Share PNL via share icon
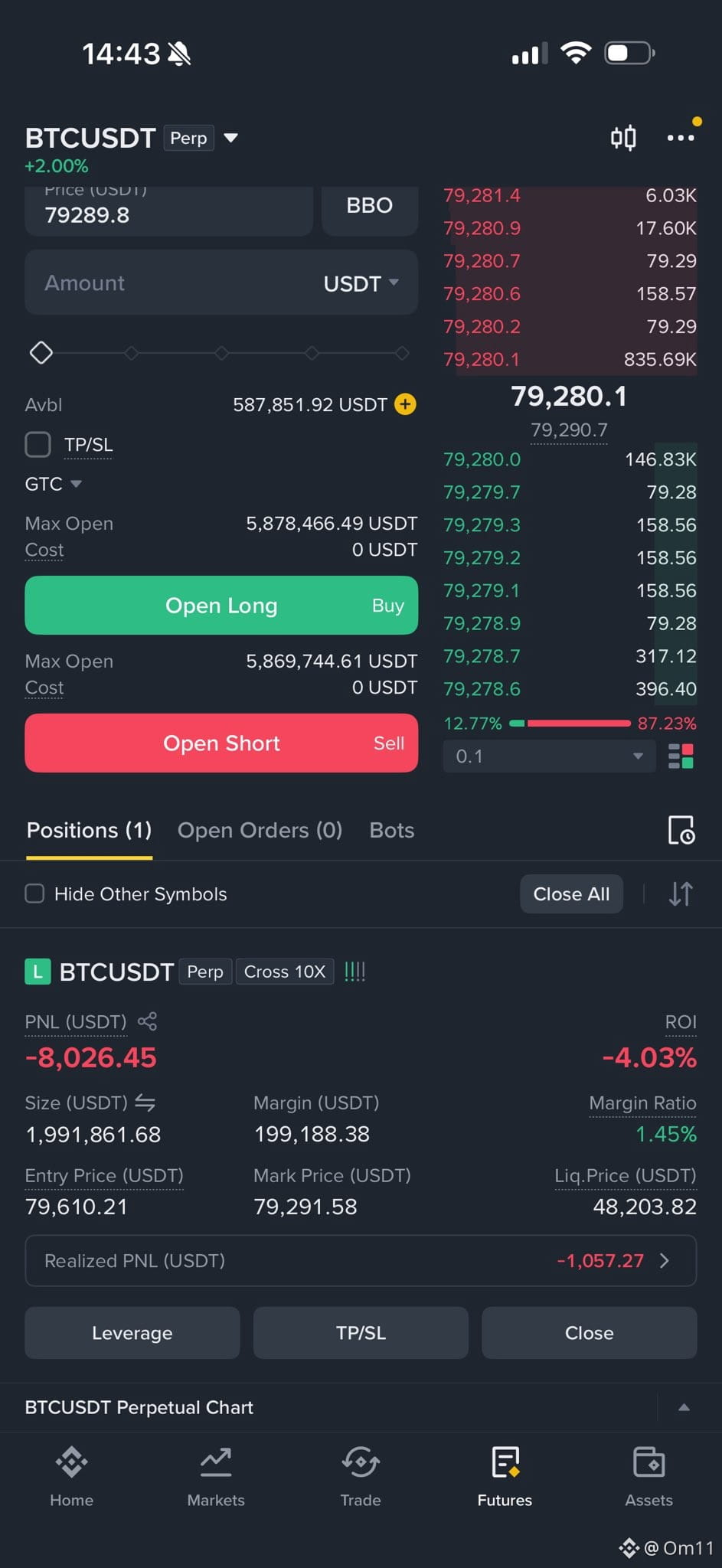Image resolution: width=722 pixels, height=1568 pixels. [x=147, y=1021]
